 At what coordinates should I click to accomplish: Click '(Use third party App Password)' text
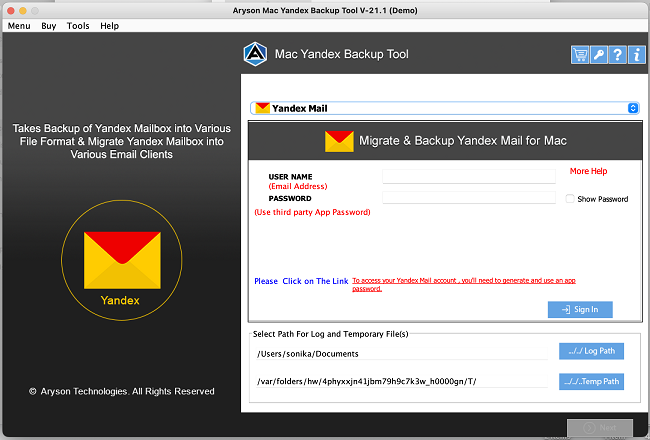(x=312, y=212)
